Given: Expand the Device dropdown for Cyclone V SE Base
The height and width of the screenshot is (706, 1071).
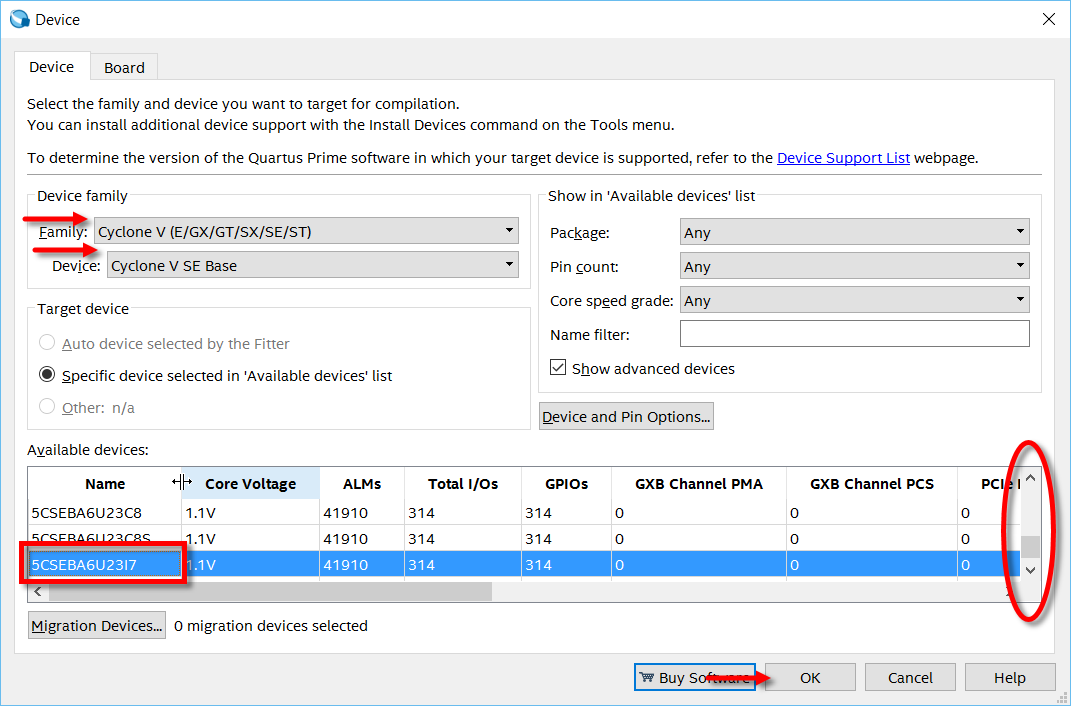Looking at the screenshot, I should (312, 266).
